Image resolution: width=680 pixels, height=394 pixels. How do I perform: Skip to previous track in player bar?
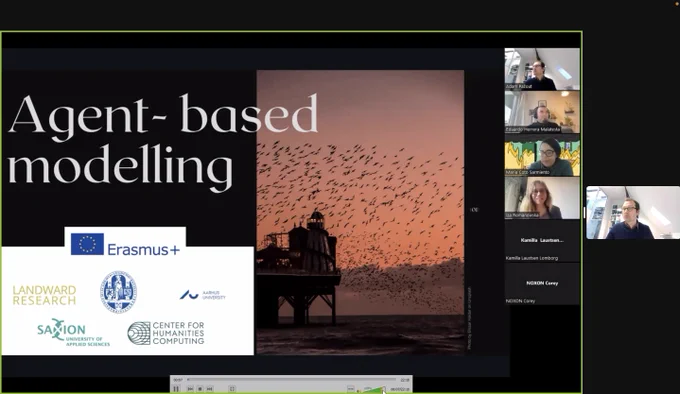point(190,389)
